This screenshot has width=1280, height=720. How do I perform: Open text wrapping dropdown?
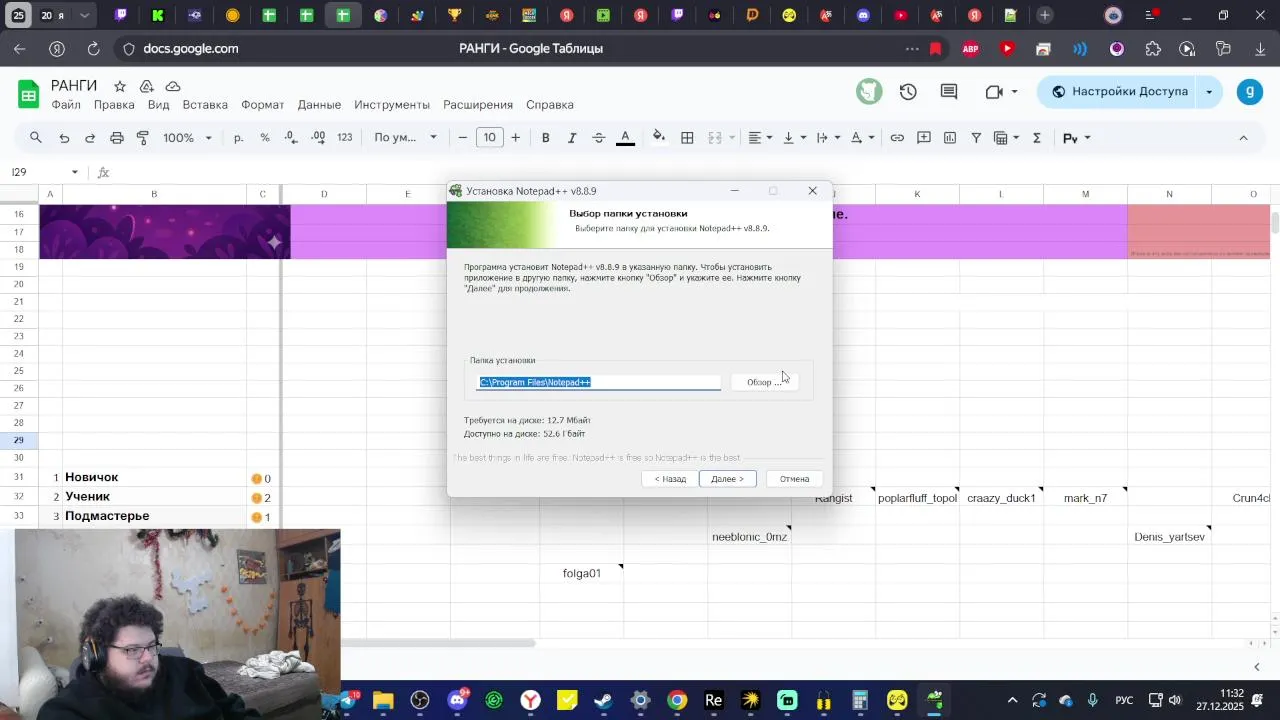[828, 138]
